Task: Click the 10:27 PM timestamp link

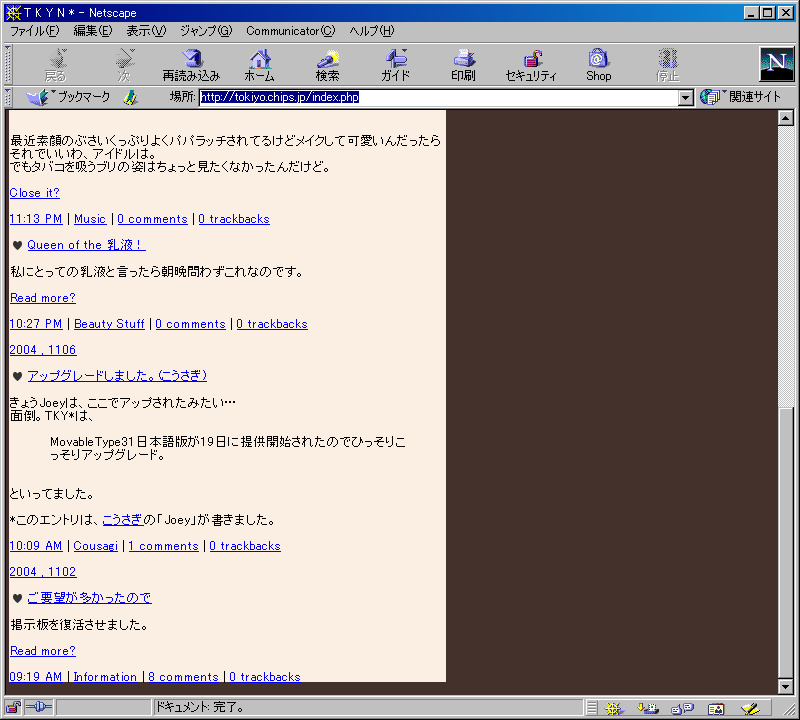Action: pos(36,324)
